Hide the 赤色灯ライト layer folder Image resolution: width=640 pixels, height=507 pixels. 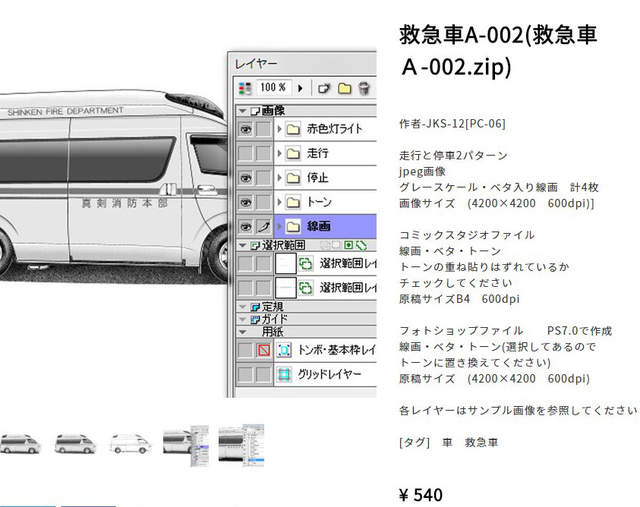pyautogui.click(x=245, y=129)
